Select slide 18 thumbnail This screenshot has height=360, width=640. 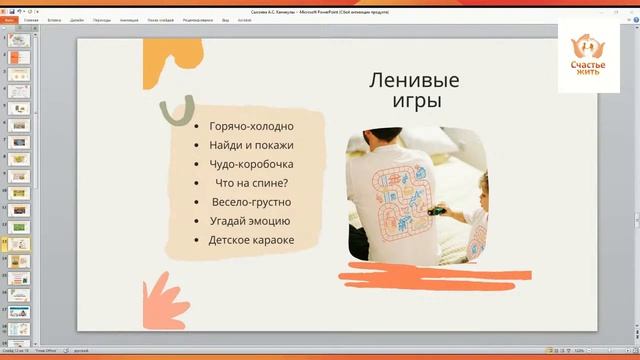point(19,329)
